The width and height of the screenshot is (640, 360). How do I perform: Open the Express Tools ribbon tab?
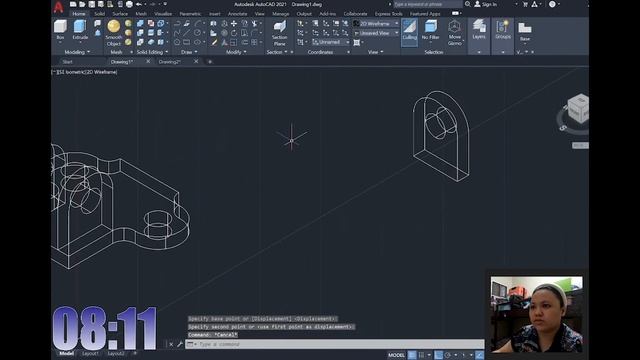click(389, 14)
